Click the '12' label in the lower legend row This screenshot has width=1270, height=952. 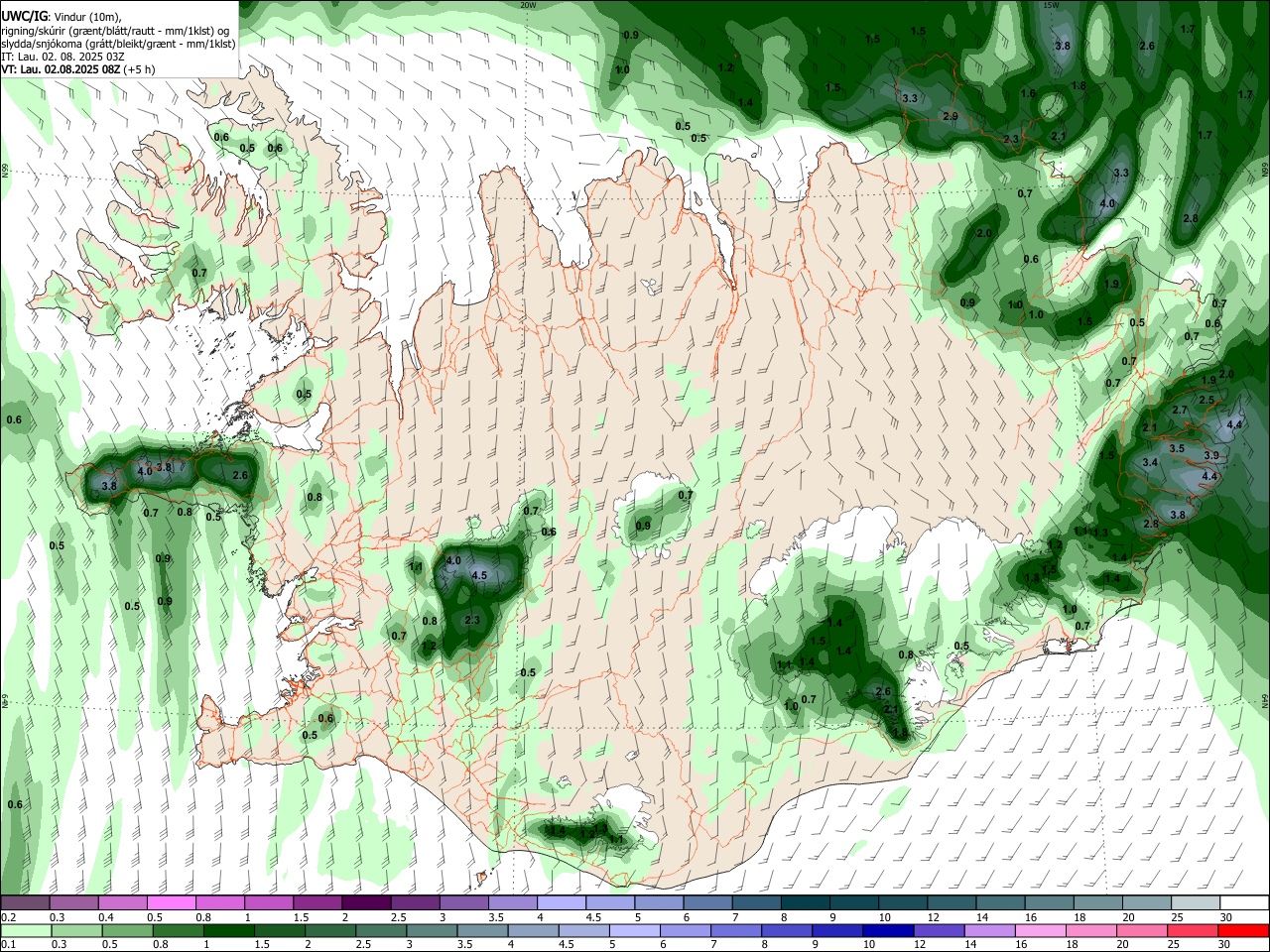(x=921, y=945)
